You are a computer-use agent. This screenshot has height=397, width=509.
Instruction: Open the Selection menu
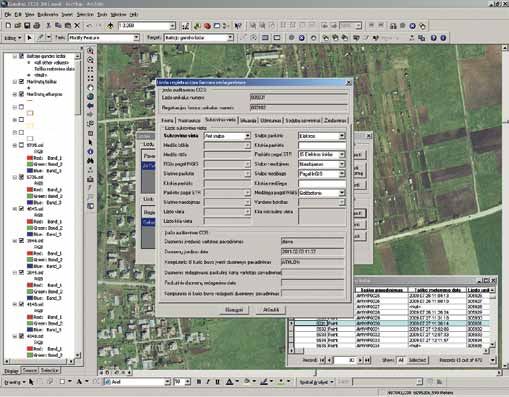point(85,15)
